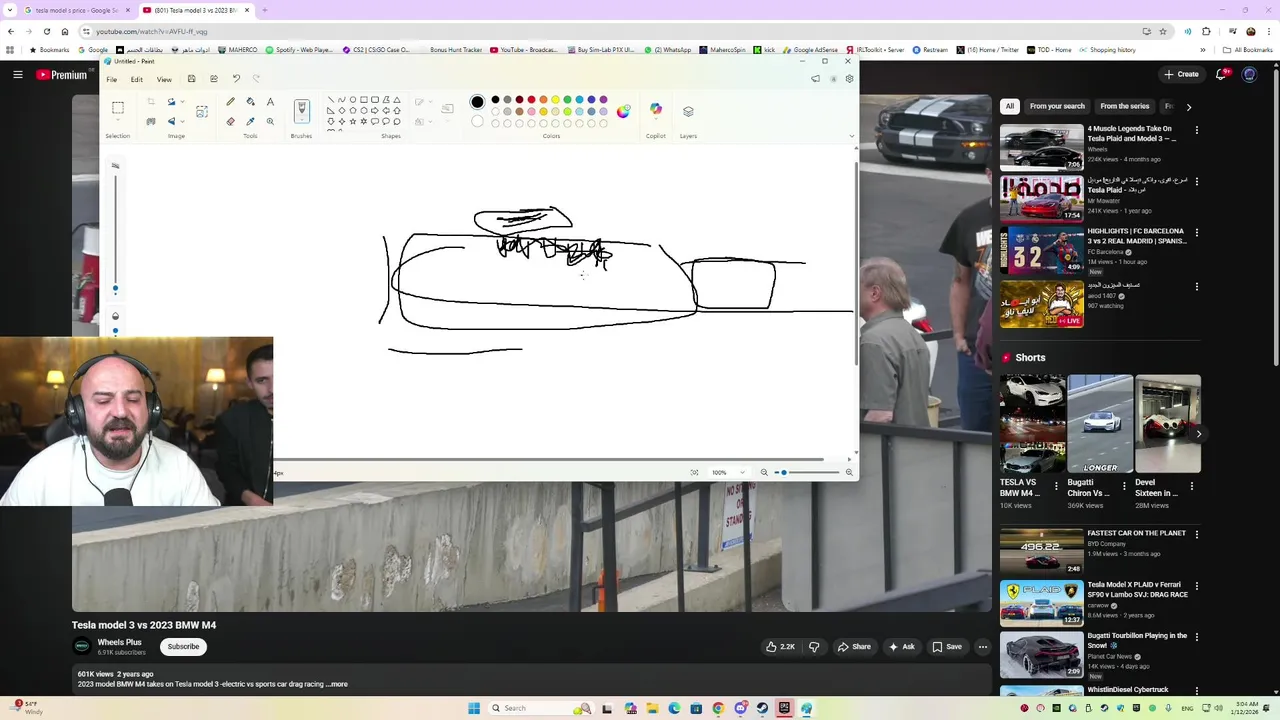Choose the rectangular Selection tool

click(x=118, y=108)
